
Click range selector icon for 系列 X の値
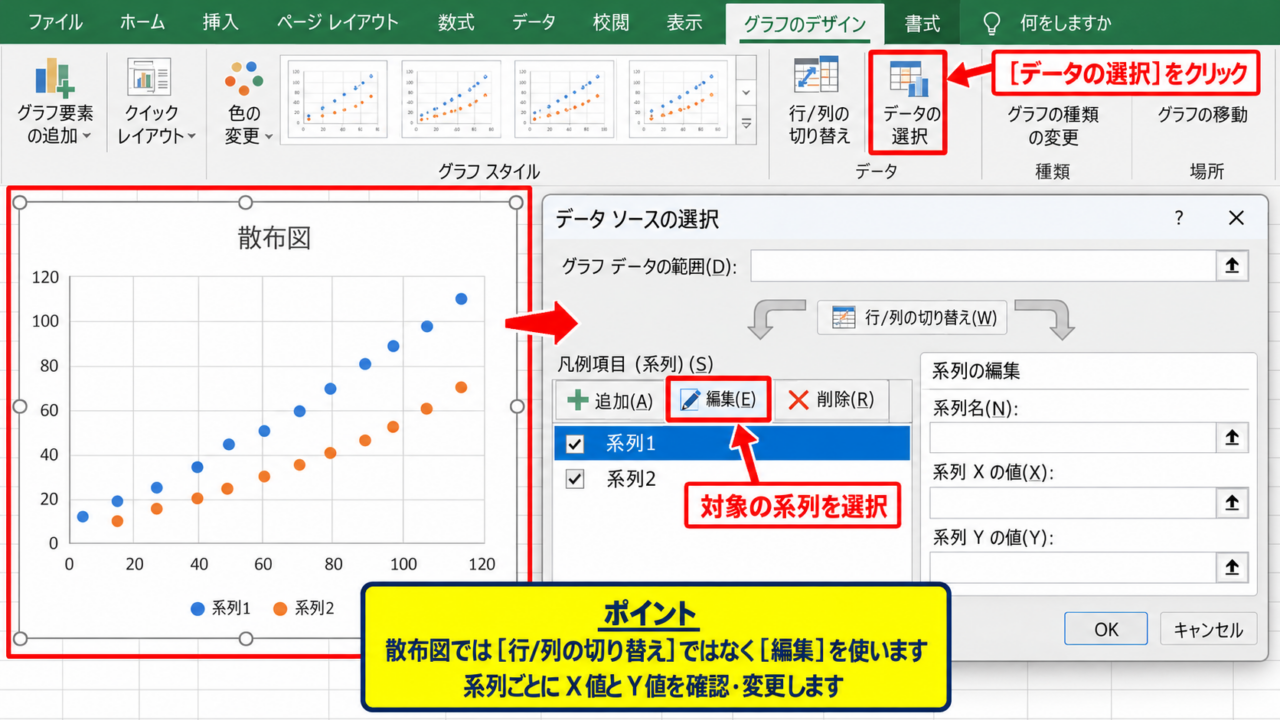pos(1232,503)
